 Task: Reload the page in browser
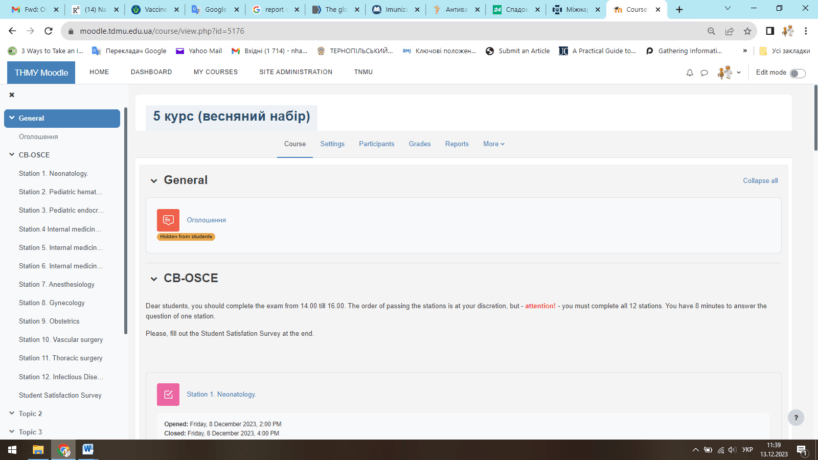point(49,31)
